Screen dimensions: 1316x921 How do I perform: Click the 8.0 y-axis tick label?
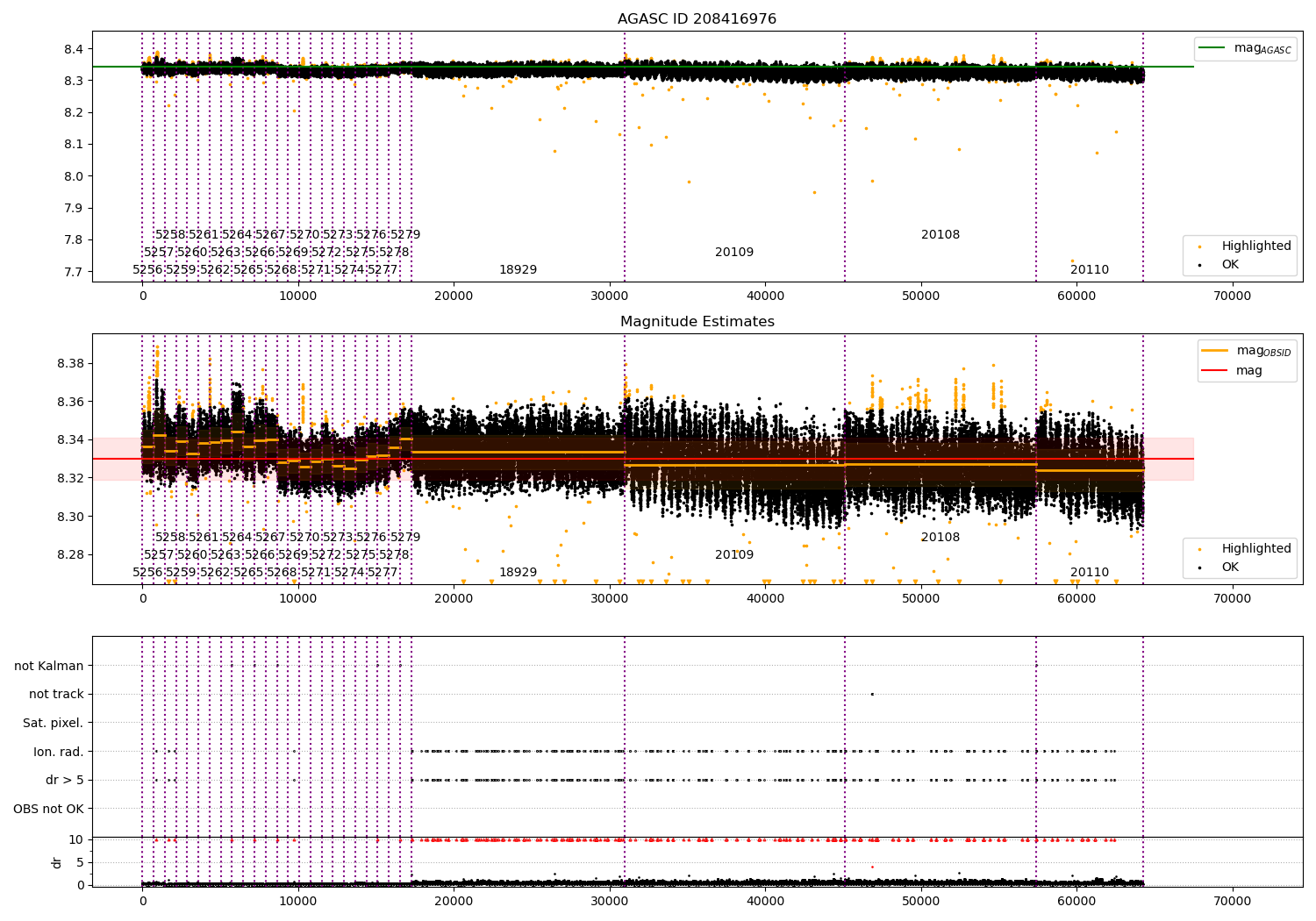click(74, 176)
